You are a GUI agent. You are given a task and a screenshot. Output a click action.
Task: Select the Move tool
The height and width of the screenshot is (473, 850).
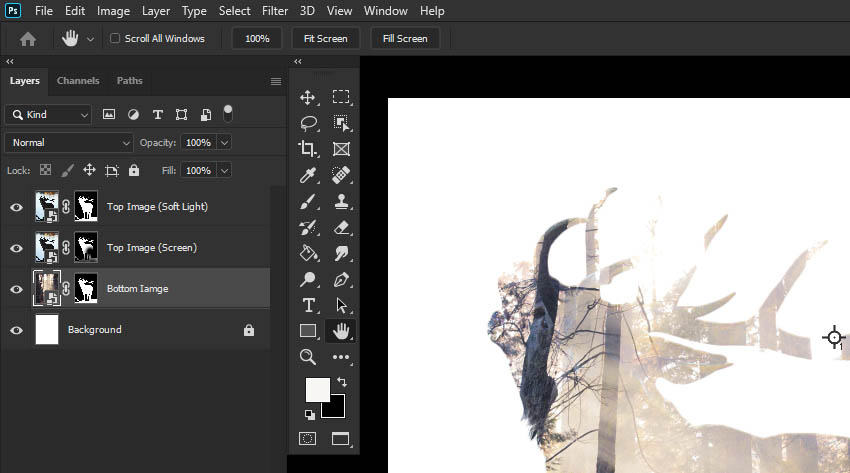click(308, 98)
